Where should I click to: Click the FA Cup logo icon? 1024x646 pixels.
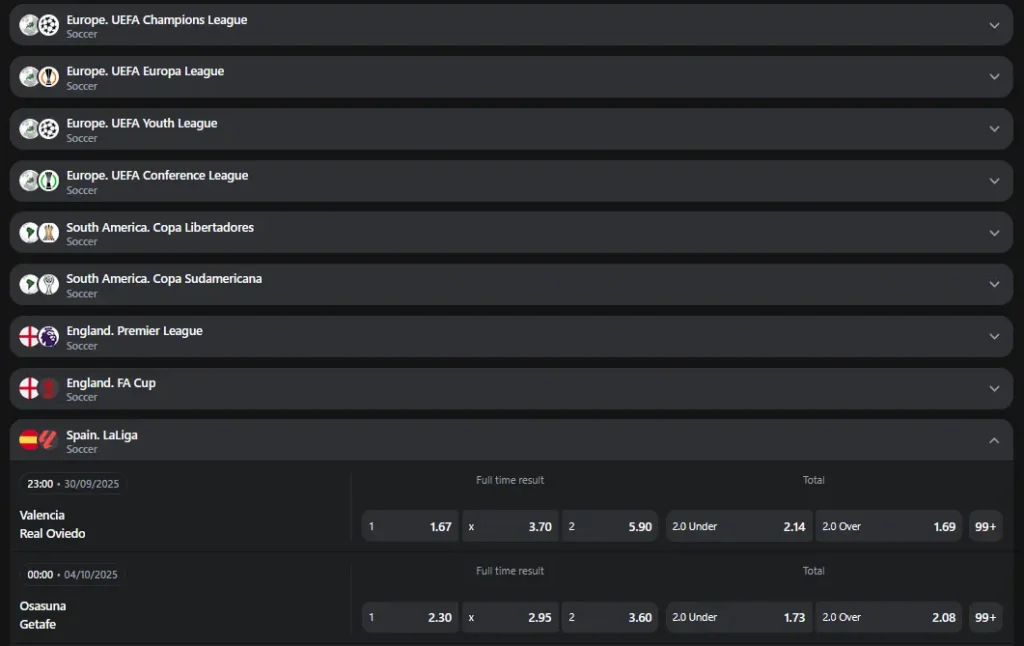49,388
